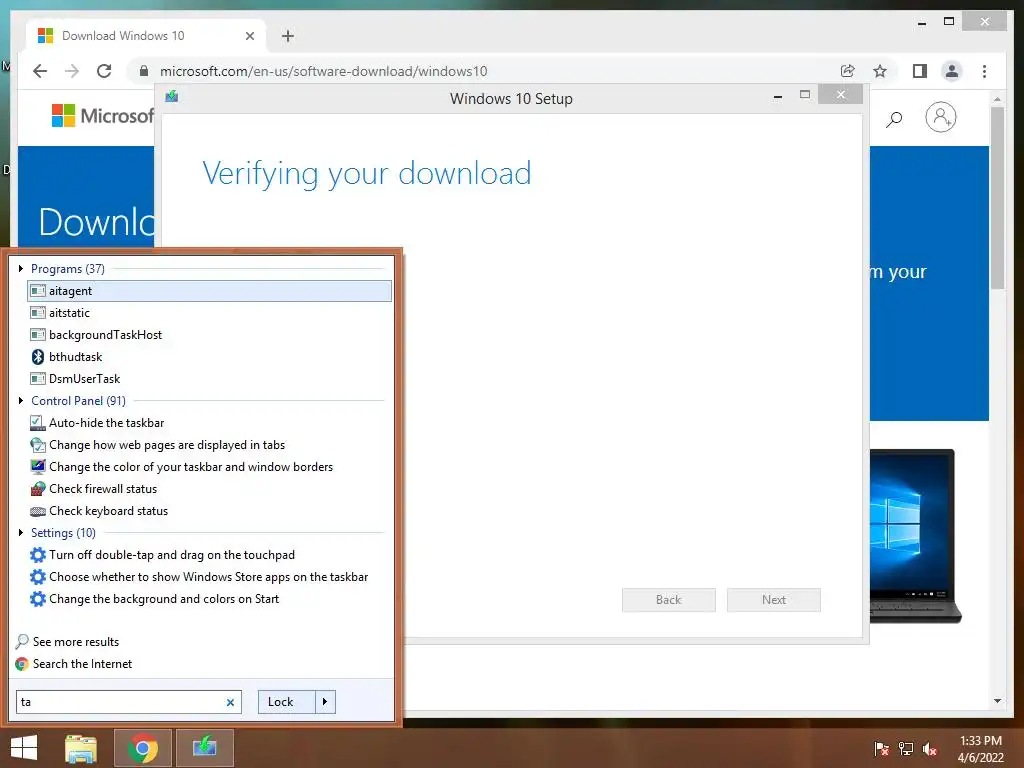Collapse the Control Panel (91) group

coord(21,400)
